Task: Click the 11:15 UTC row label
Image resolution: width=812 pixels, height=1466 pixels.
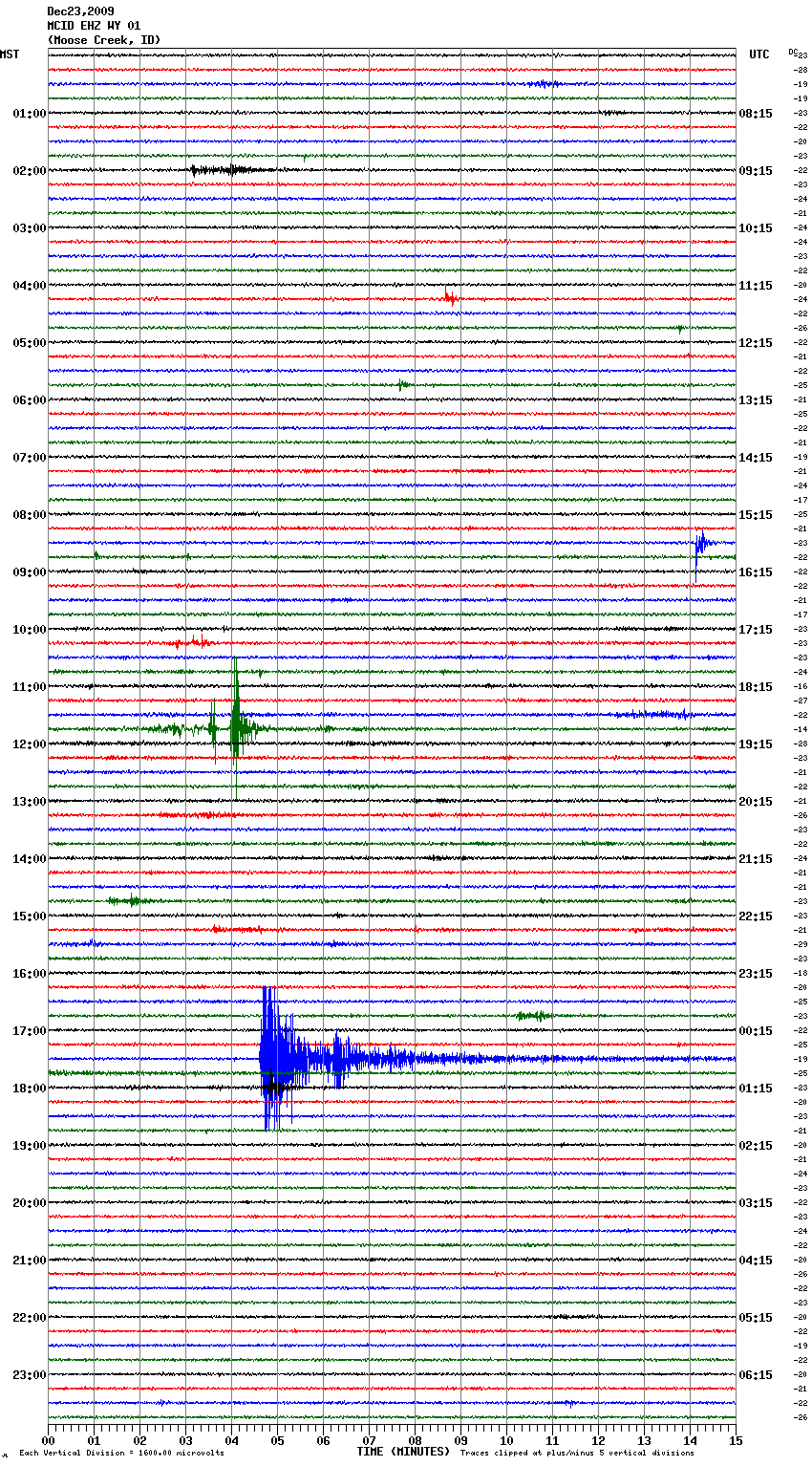Action: [756, 286]
